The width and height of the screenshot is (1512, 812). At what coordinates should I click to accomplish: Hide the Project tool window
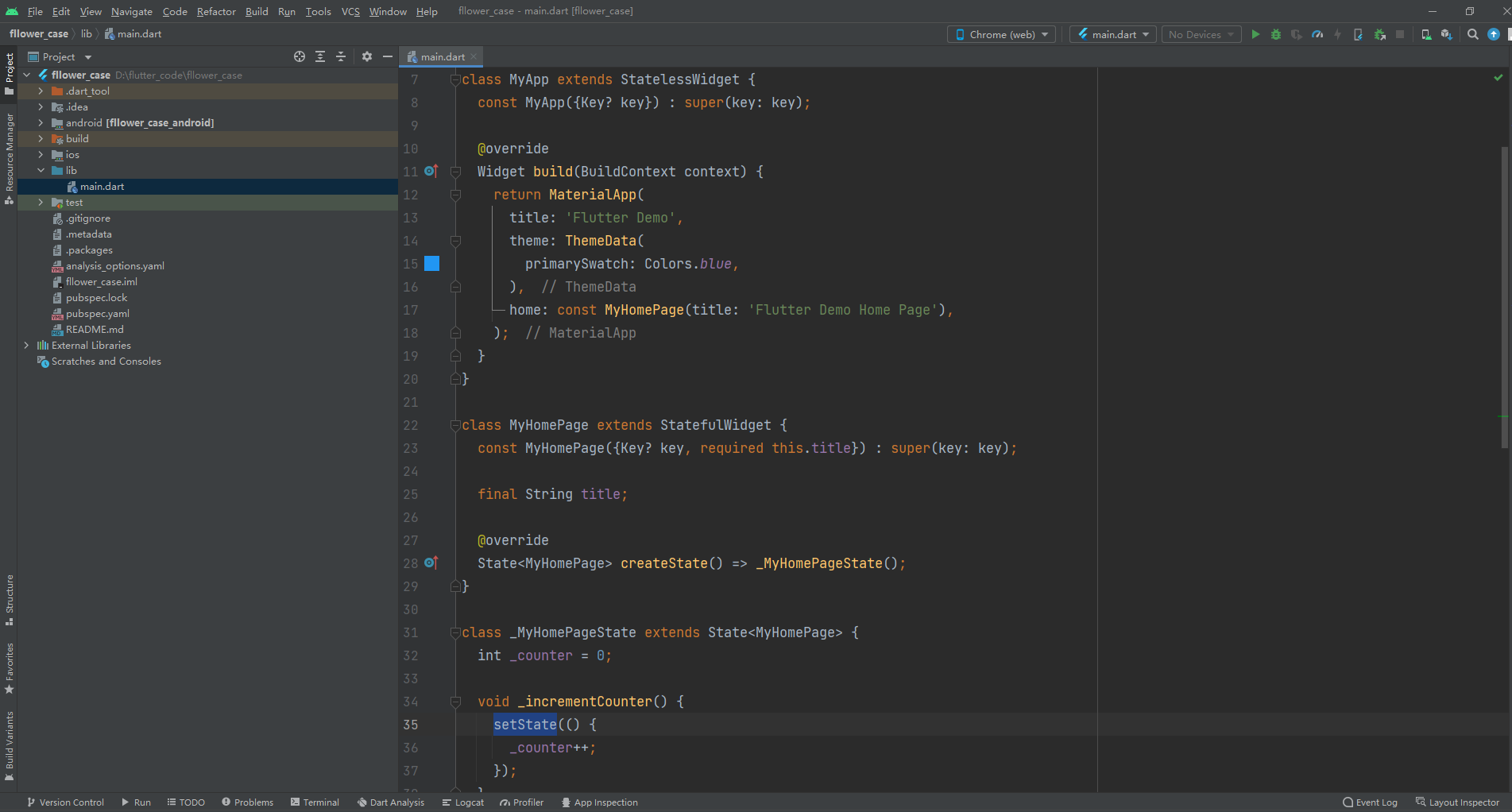[x=388, y=56]
